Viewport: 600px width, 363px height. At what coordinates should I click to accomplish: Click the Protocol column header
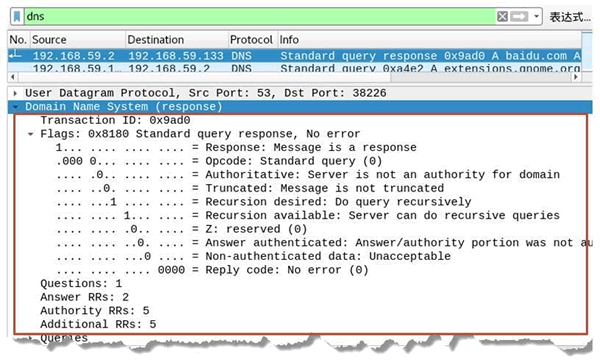tap(253, 40)
